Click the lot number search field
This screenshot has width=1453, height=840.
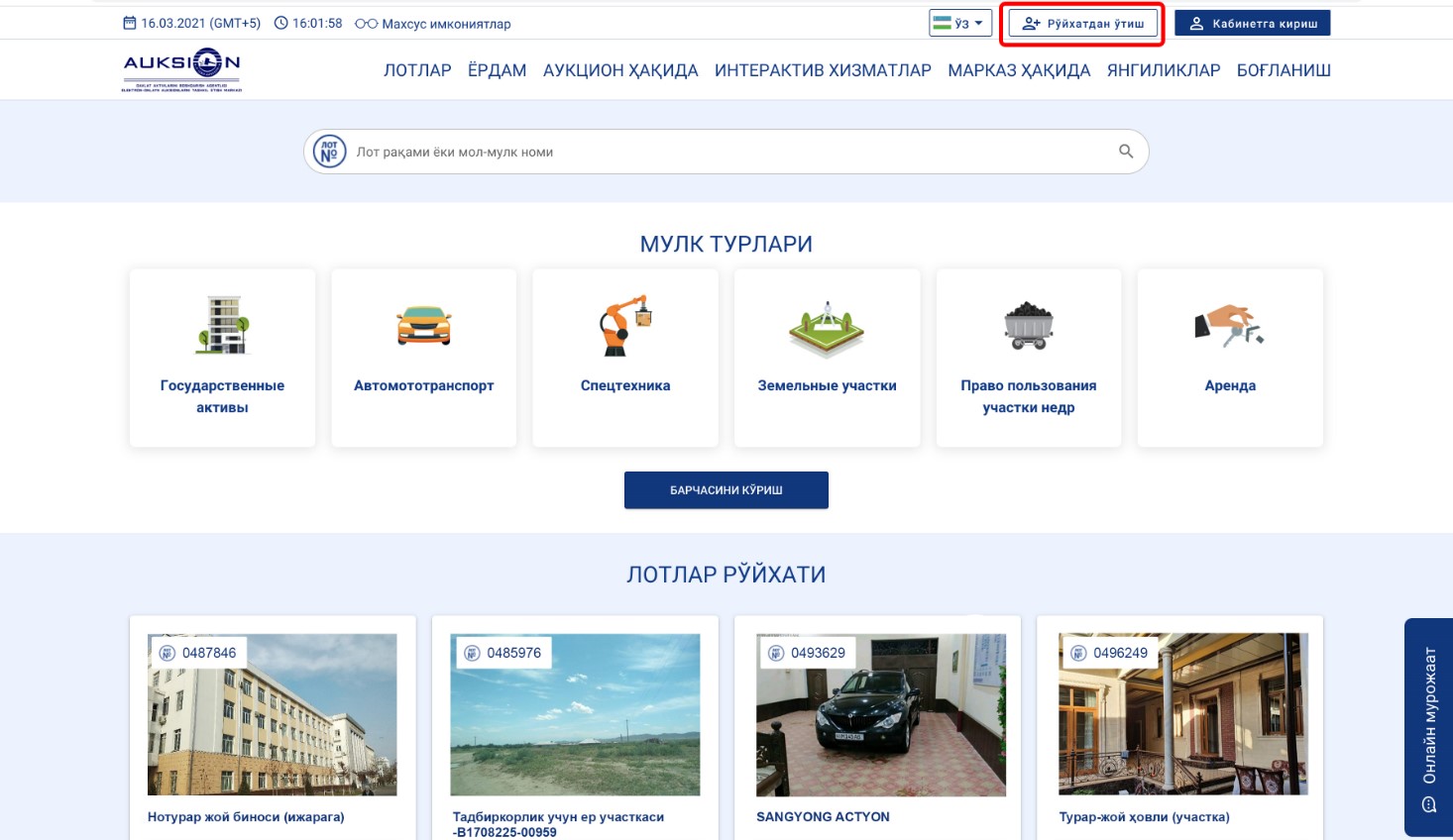pyautogui.click(x=724, y=152)
